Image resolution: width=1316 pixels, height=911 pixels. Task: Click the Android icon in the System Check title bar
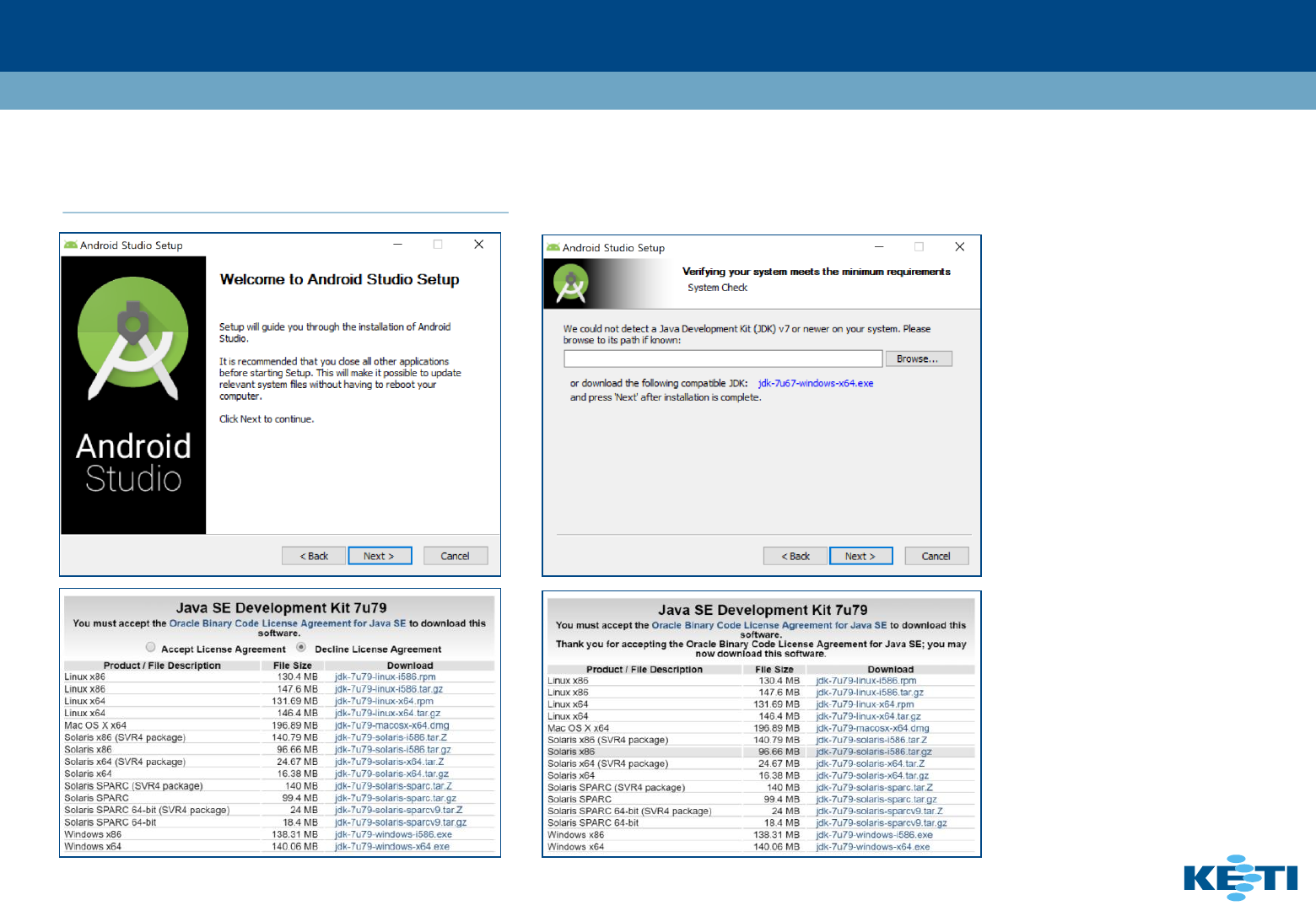tap(553, 247)
